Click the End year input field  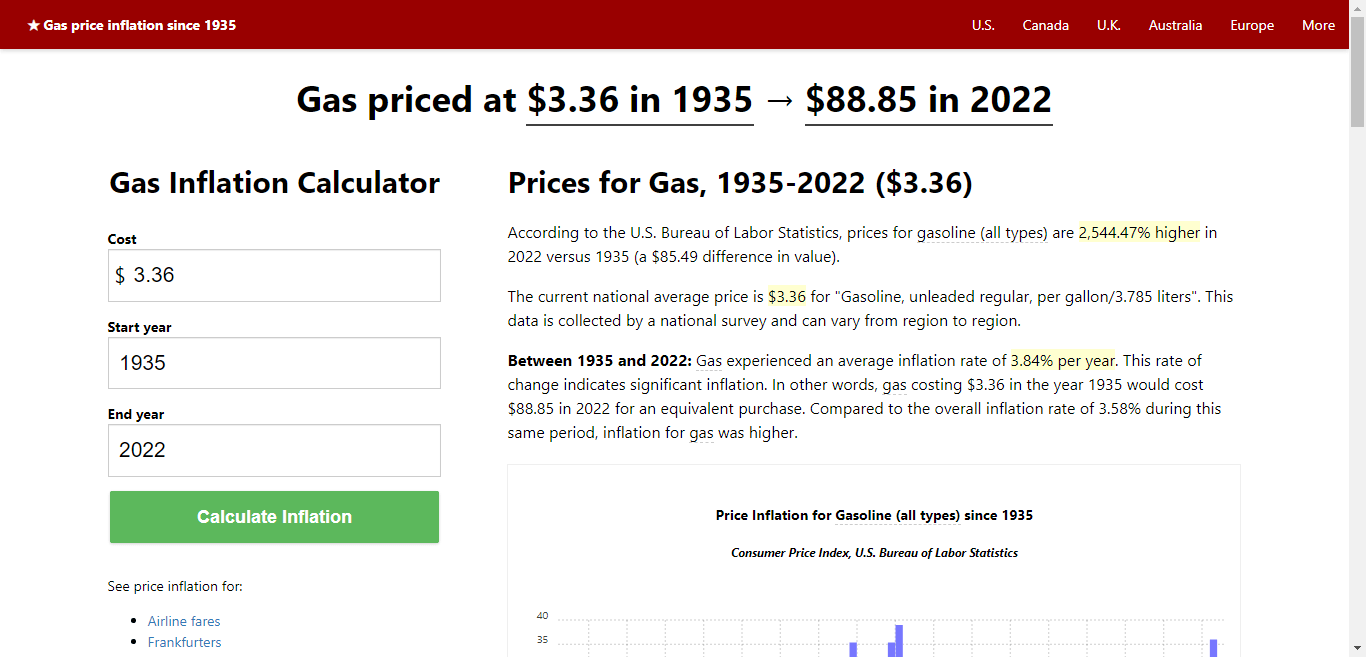274,450
